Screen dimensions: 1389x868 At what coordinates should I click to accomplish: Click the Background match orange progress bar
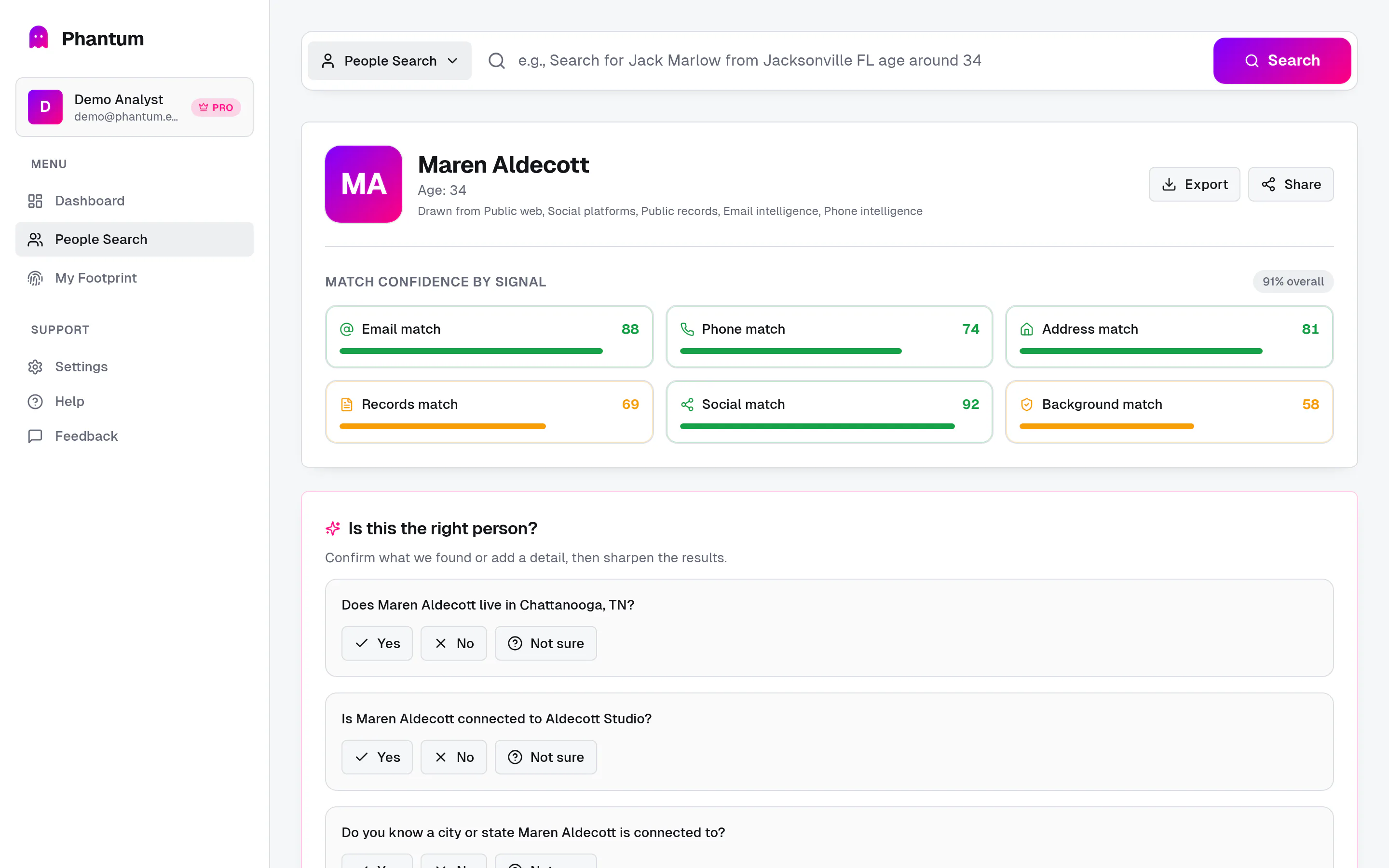tap(1106, 426)
